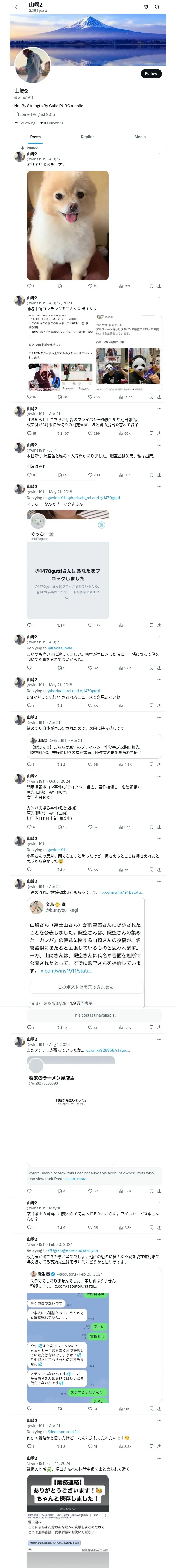Open more menu on Aug 12, 2024 post

tap(159, 298)
